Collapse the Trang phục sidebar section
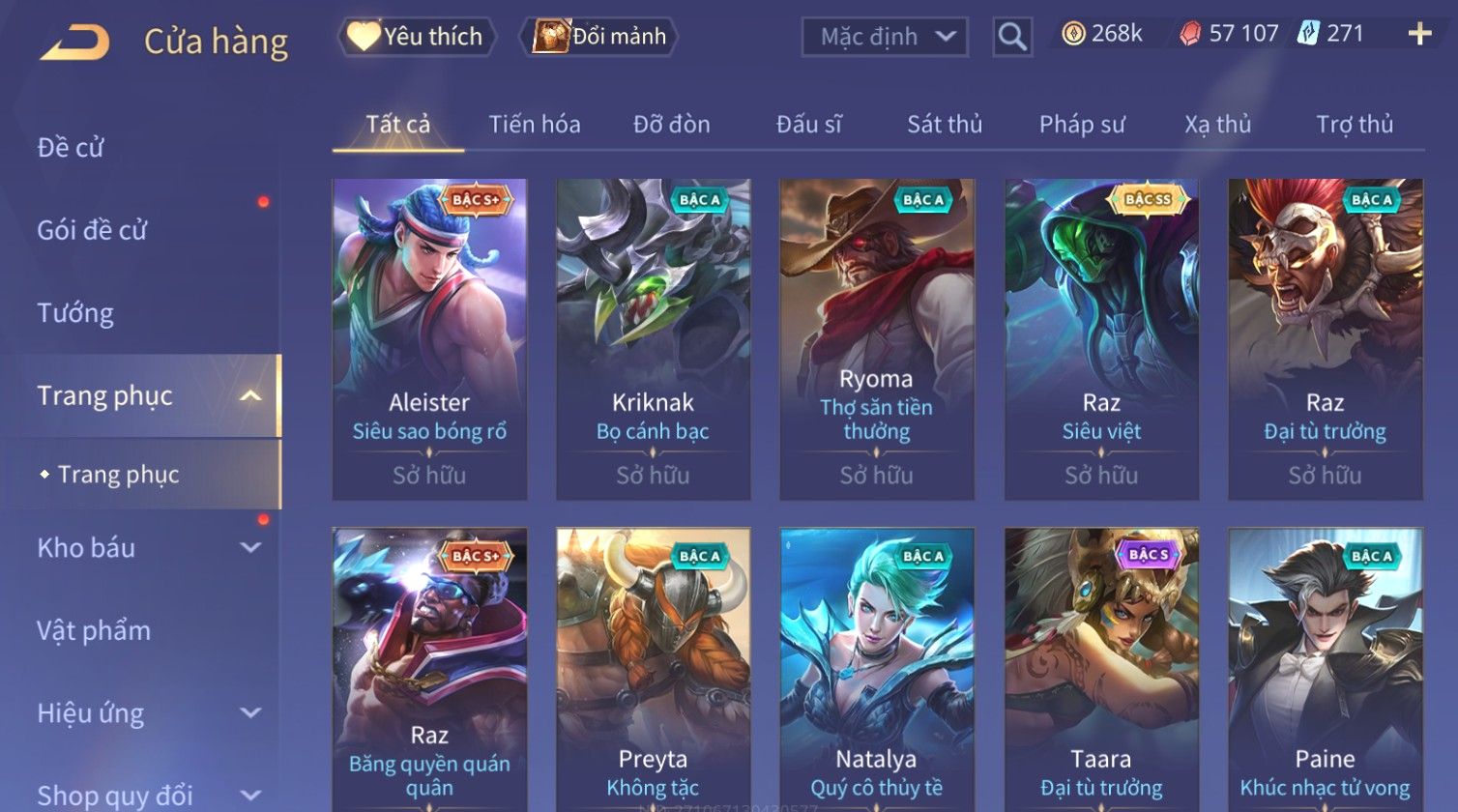 [250, 396]
